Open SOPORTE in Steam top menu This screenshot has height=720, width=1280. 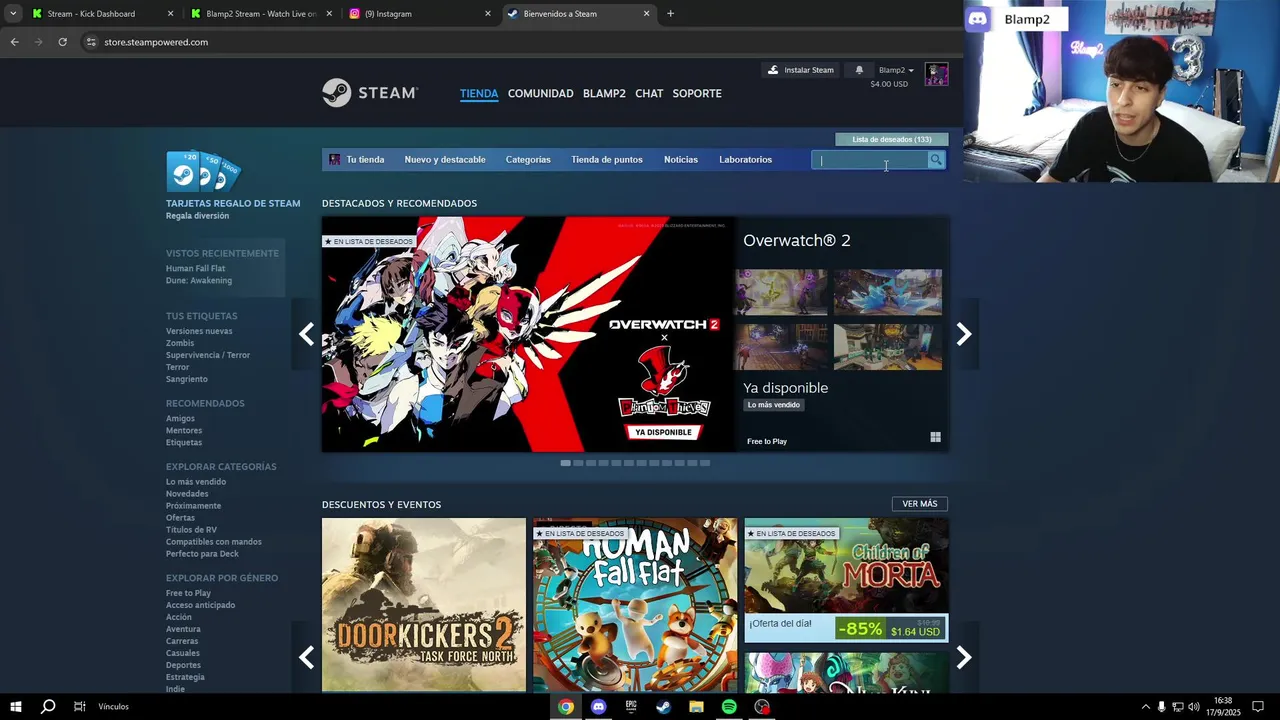pyautogui.click(x=697, y=93)
